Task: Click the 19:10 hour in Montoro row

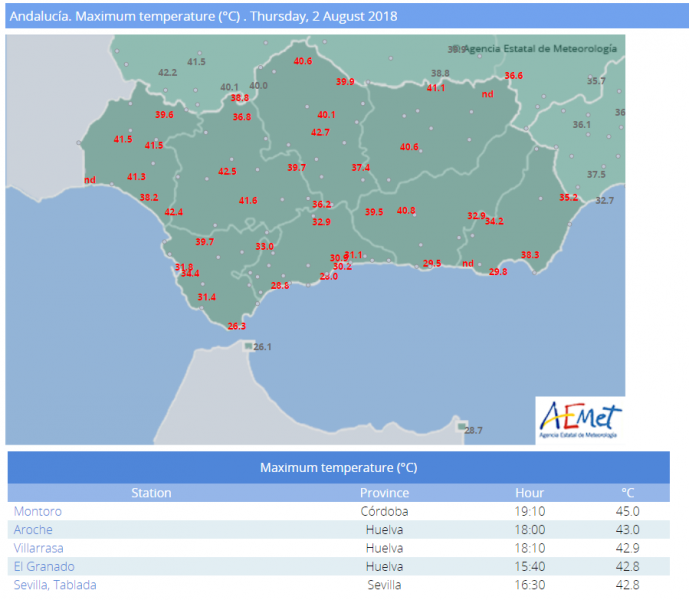Action: click(530, 511)
